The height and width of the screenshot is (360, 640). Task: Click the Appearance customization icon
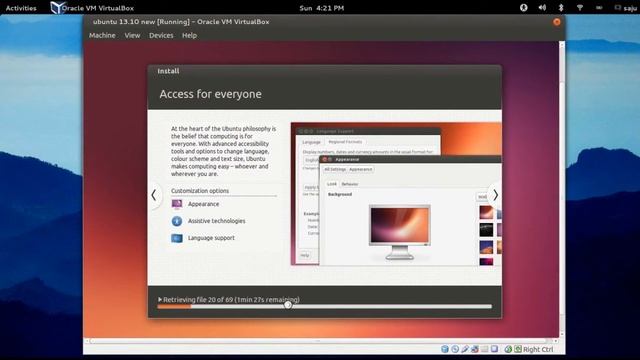pos(177,204)
